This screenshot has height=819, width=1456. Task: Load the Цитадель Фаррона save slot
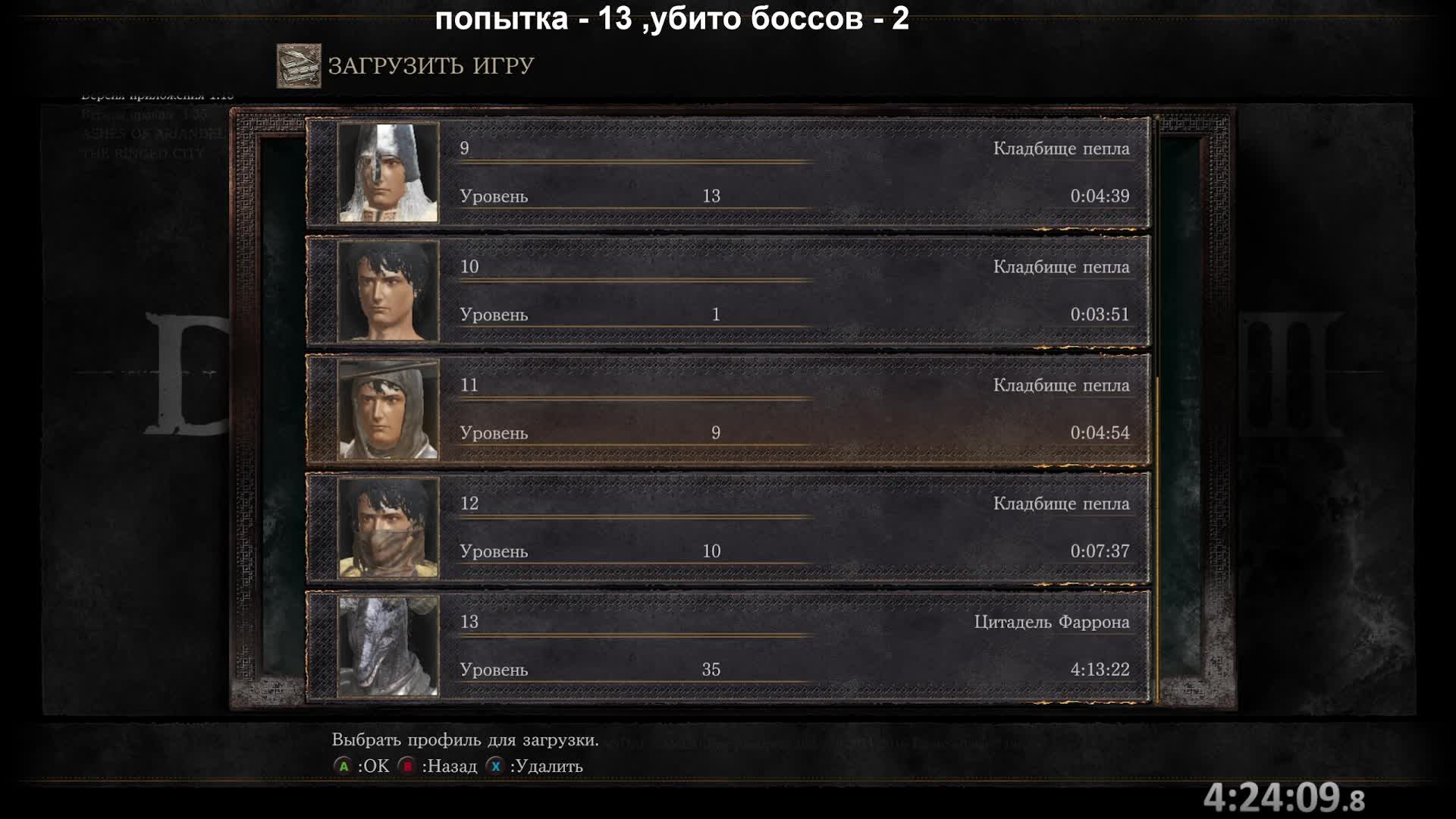(x=728, y=646)
